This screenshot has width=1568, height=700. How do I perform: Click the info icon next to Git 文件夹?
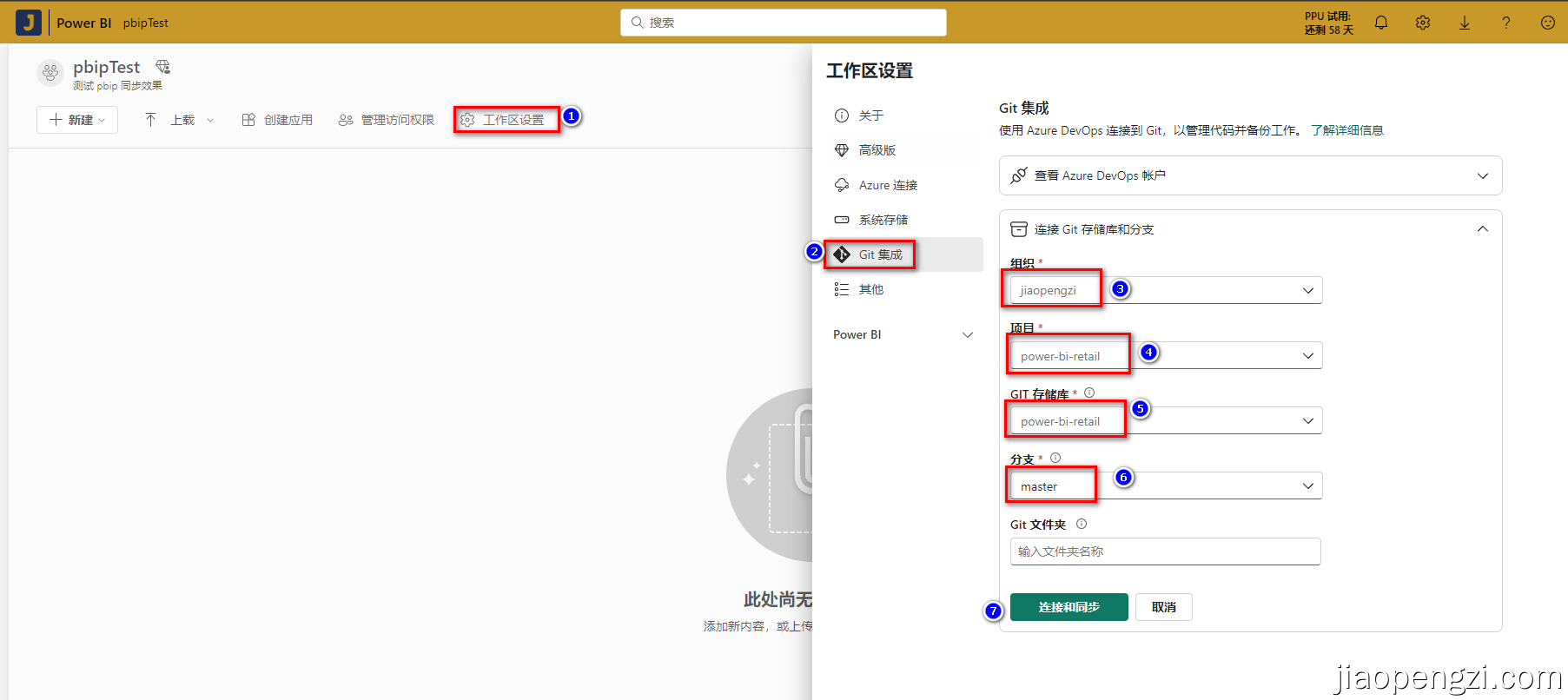pyautogui.click(x=1082, y=524)
